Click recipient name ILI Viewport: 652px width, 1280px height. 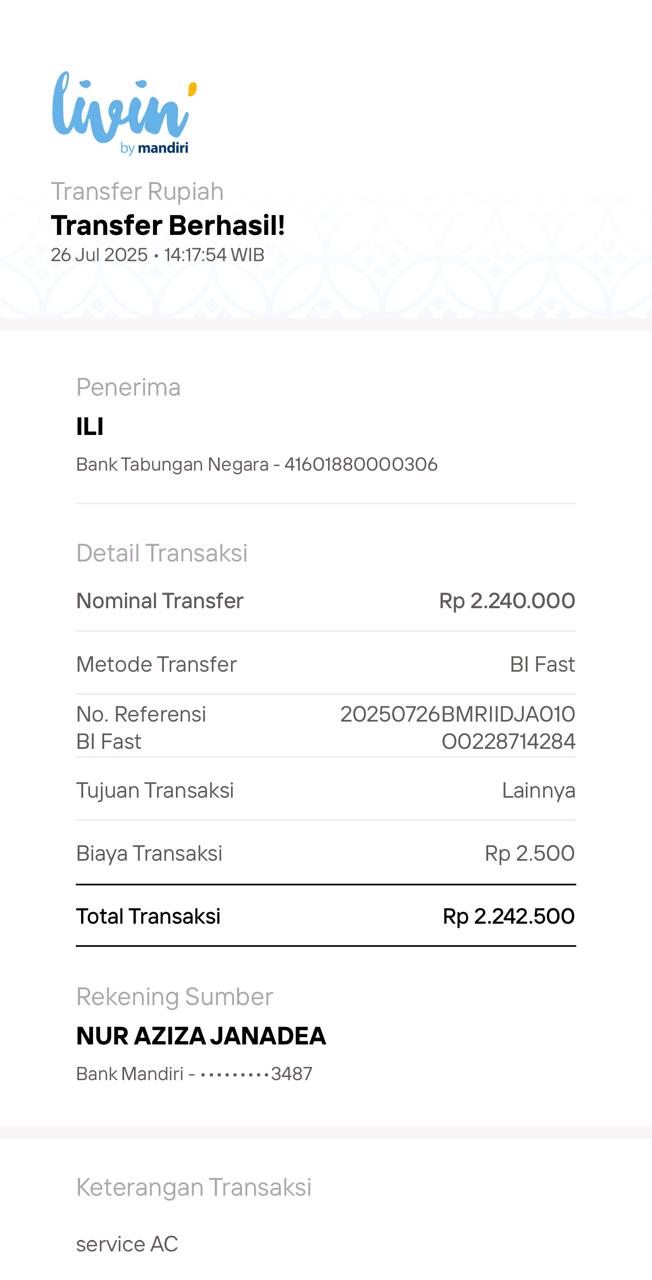pos(90,427)
